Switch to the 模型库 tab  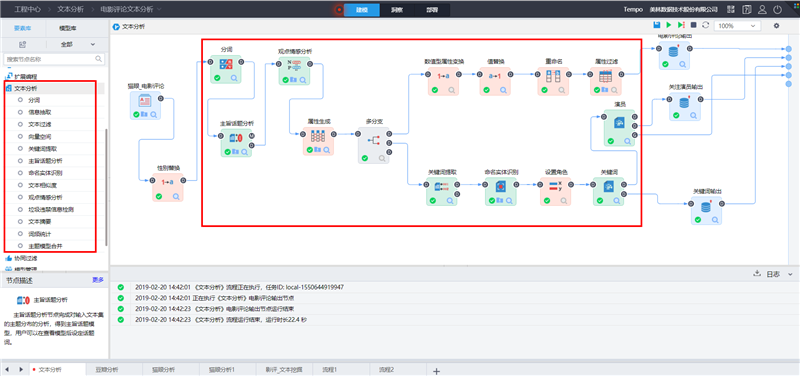click(x=68, y=28)
